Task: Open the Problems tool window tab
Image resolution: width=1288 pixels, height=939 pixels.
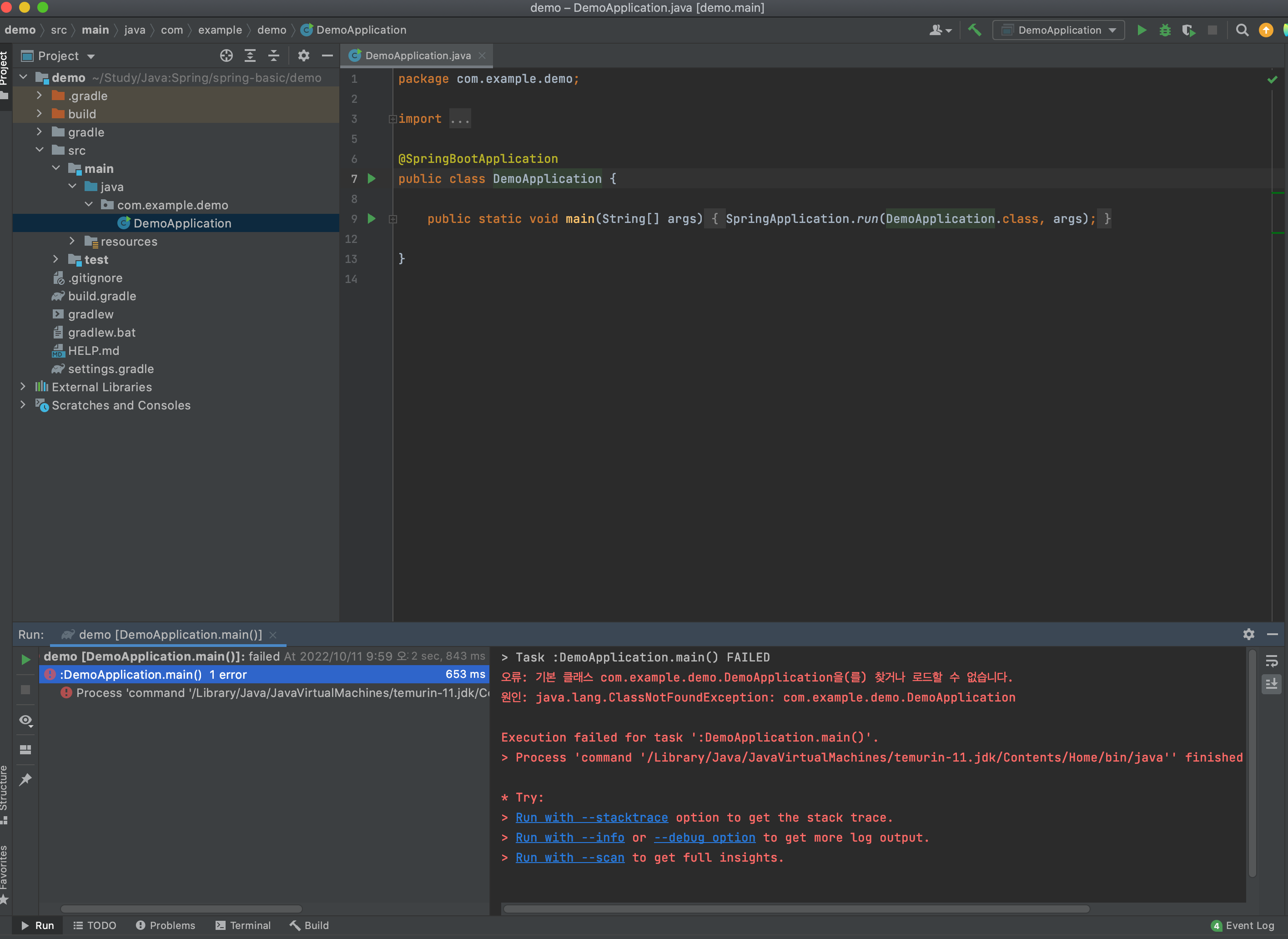Action: point(166,925)
